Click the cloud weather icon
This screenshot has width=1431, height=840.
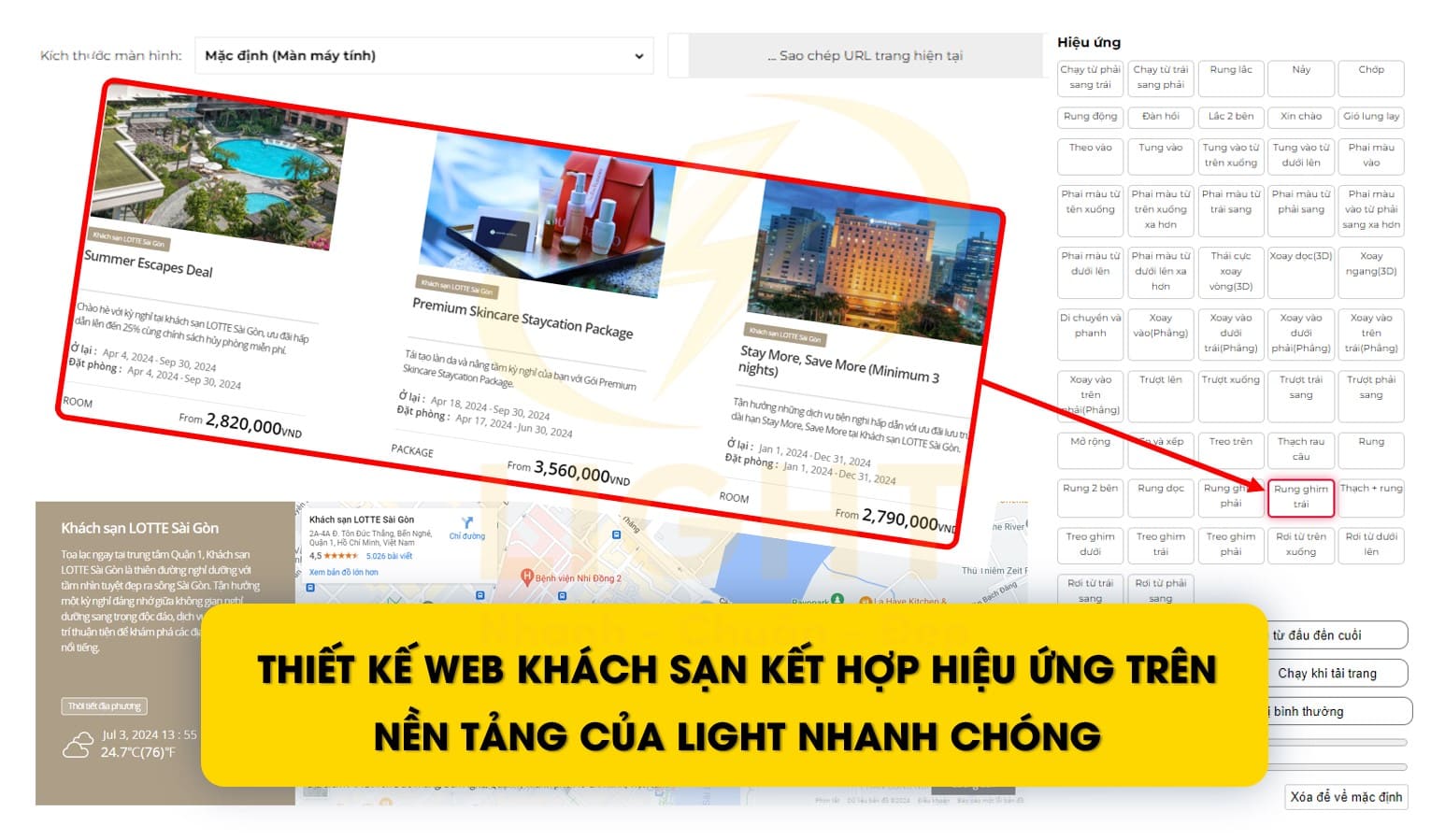(x=78, y=745)
